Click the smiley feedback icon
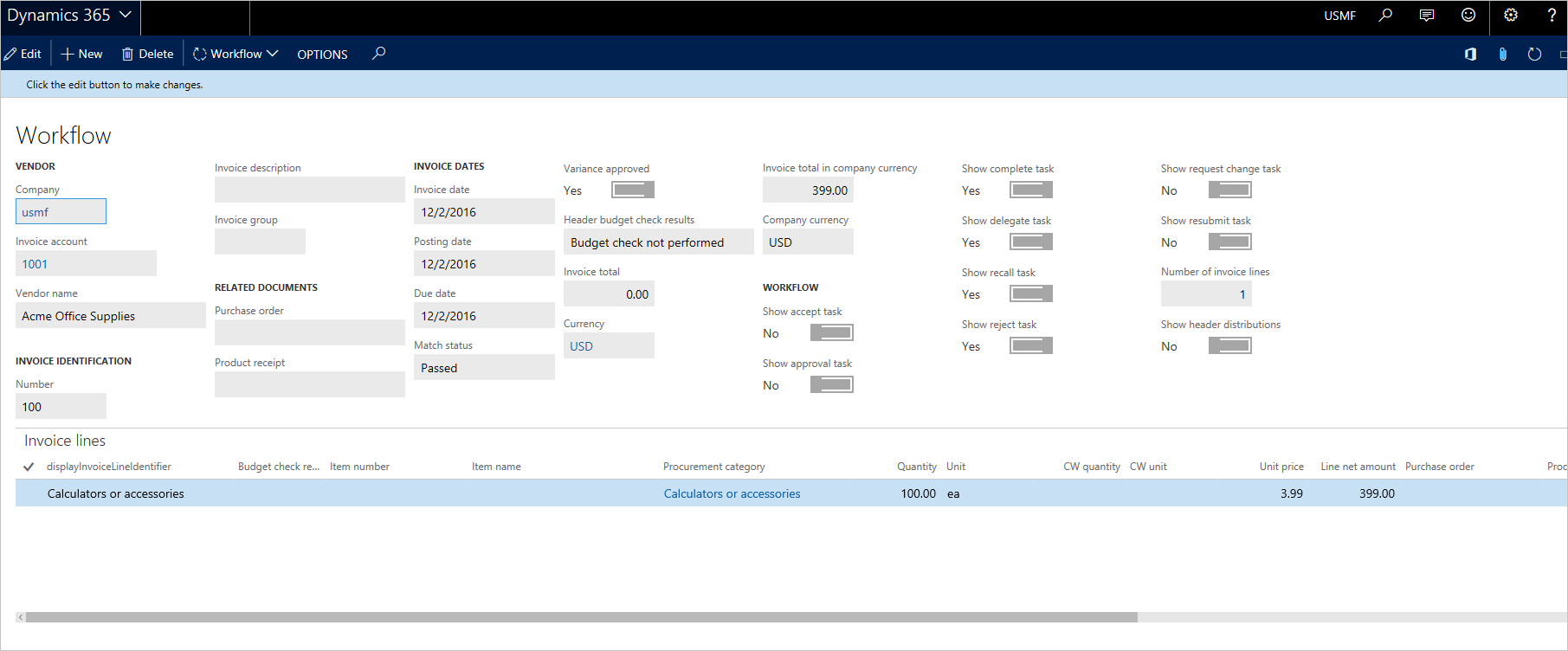1568x651 pixels. [x=1468, y=15]
